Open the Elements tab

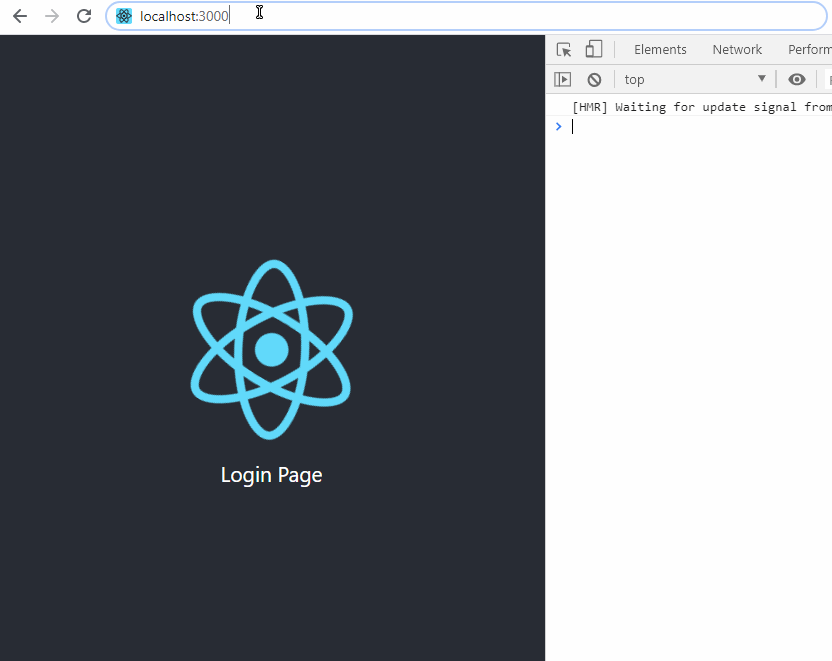(x=660, y=49)
